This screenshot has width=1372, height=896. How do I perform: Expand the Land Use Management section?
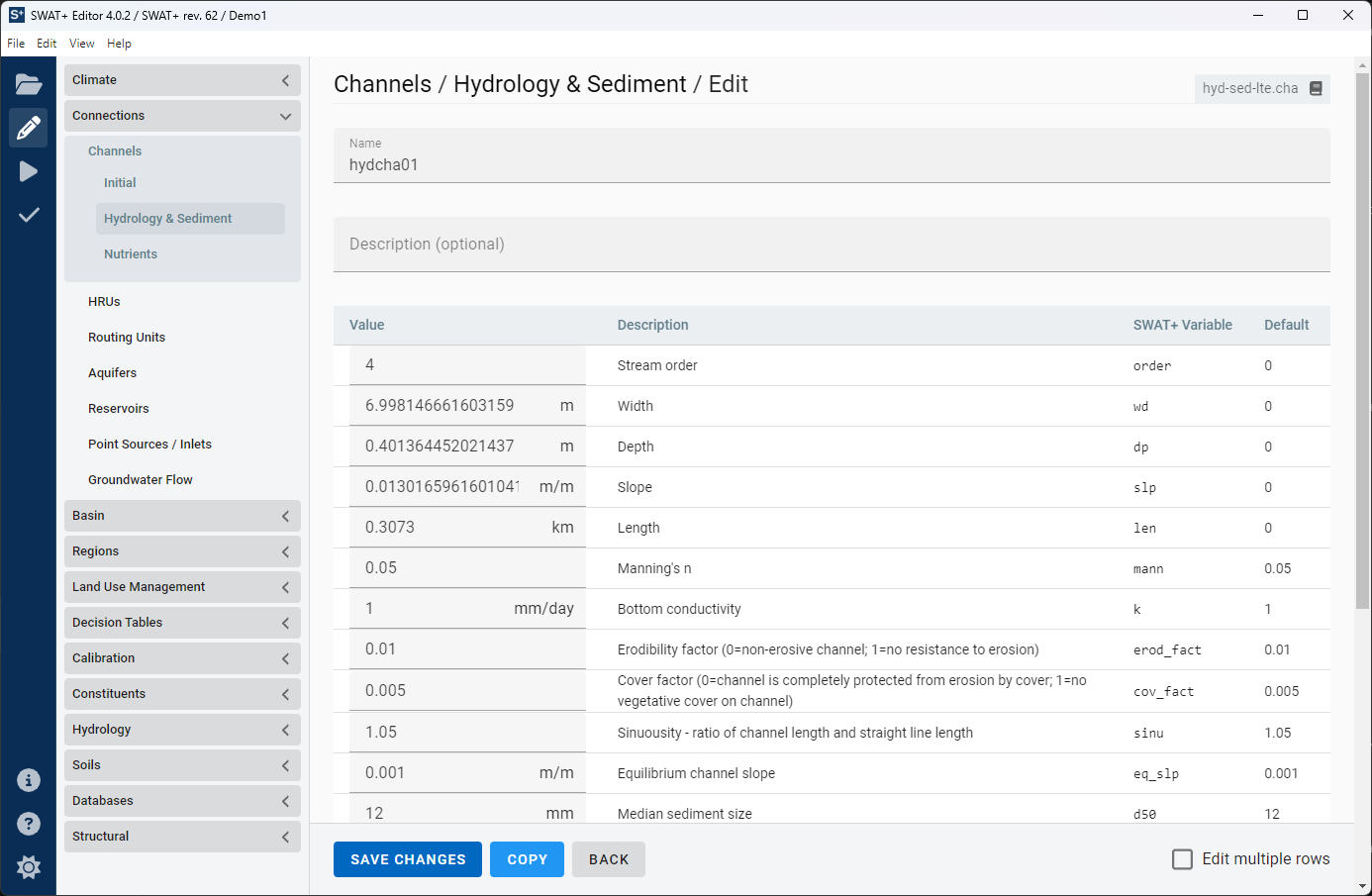[182, 587]
